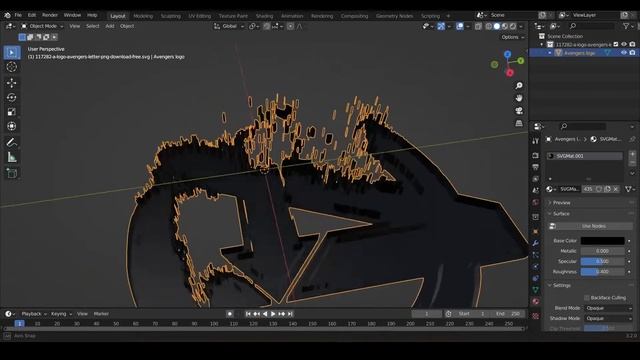This screenshot has height=360, width=640.
Task: Open the Modifier wrench properties tab
Action: 536,243
